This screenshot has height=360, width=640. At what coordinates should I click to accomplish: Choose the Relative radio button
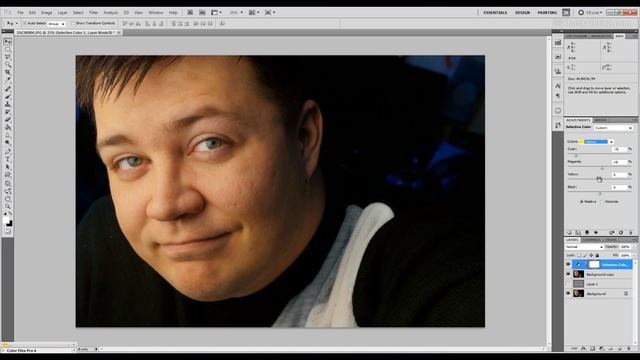point(582,202)
